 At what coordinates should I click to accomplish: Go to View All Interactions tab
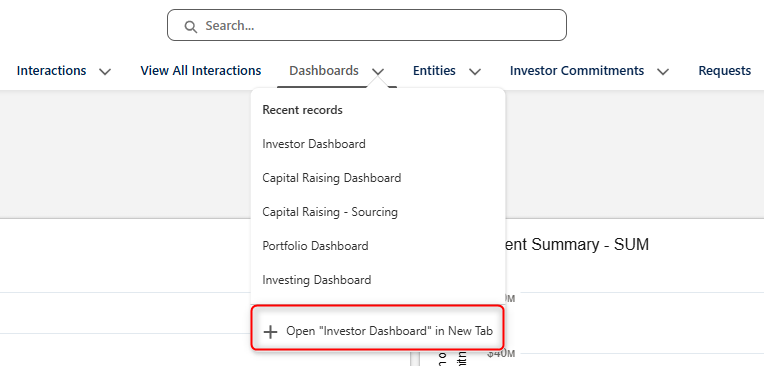coord(201,71)
